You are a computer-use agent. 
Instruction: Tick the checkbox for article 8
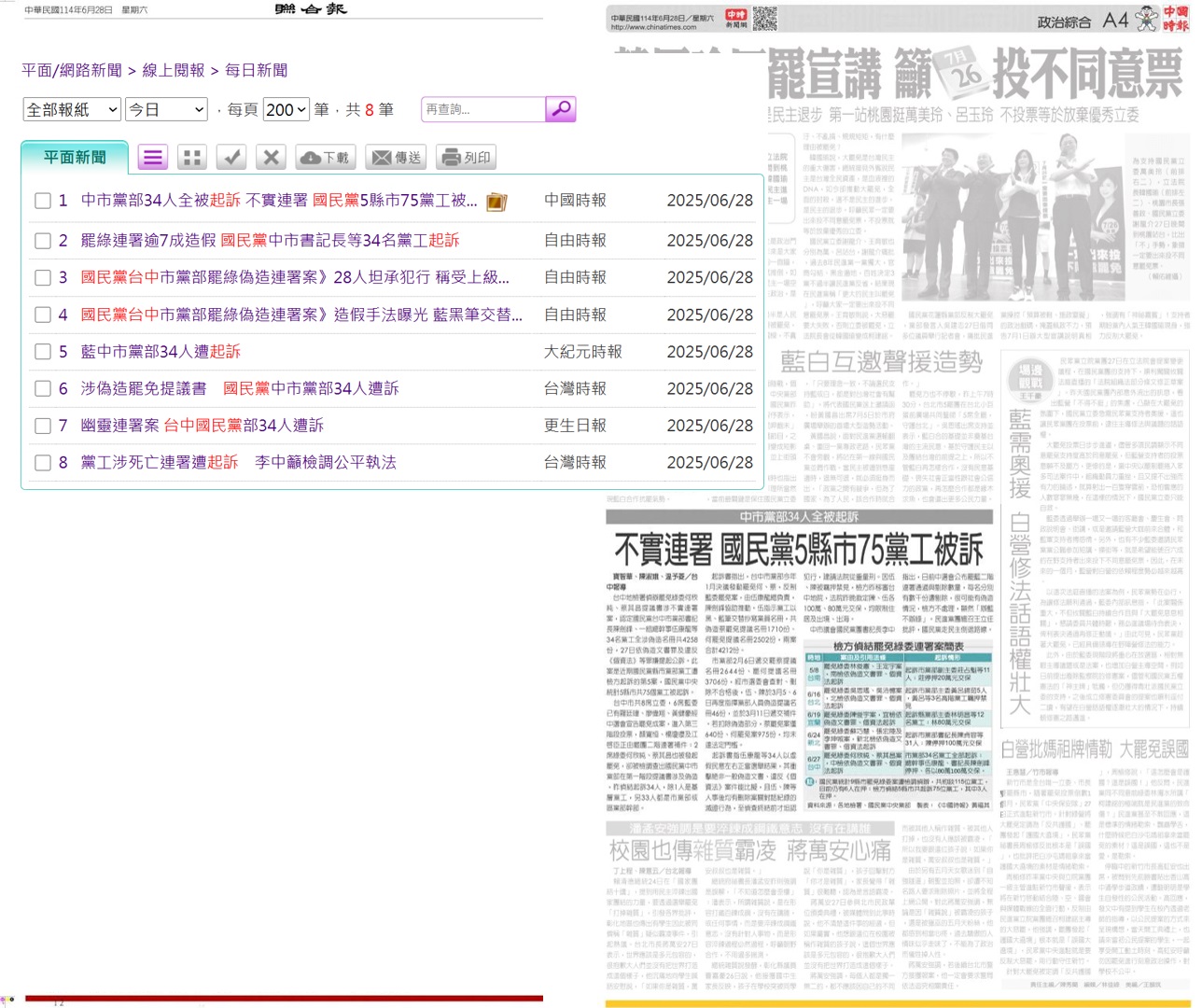point(42,463)
